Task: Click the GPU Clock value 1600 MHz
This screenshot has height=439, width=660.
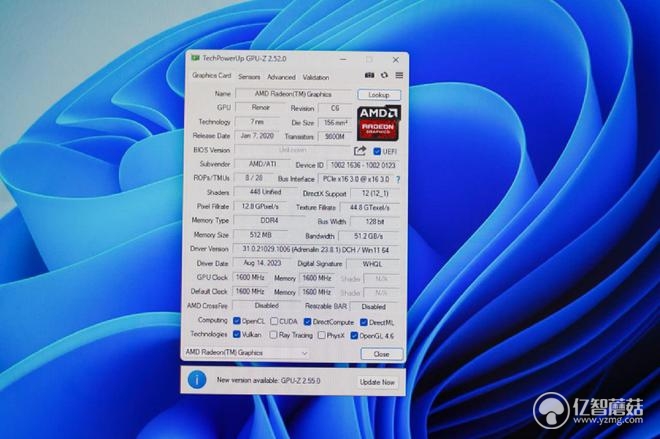Action: pyautogui.click(x=250, y=277)
